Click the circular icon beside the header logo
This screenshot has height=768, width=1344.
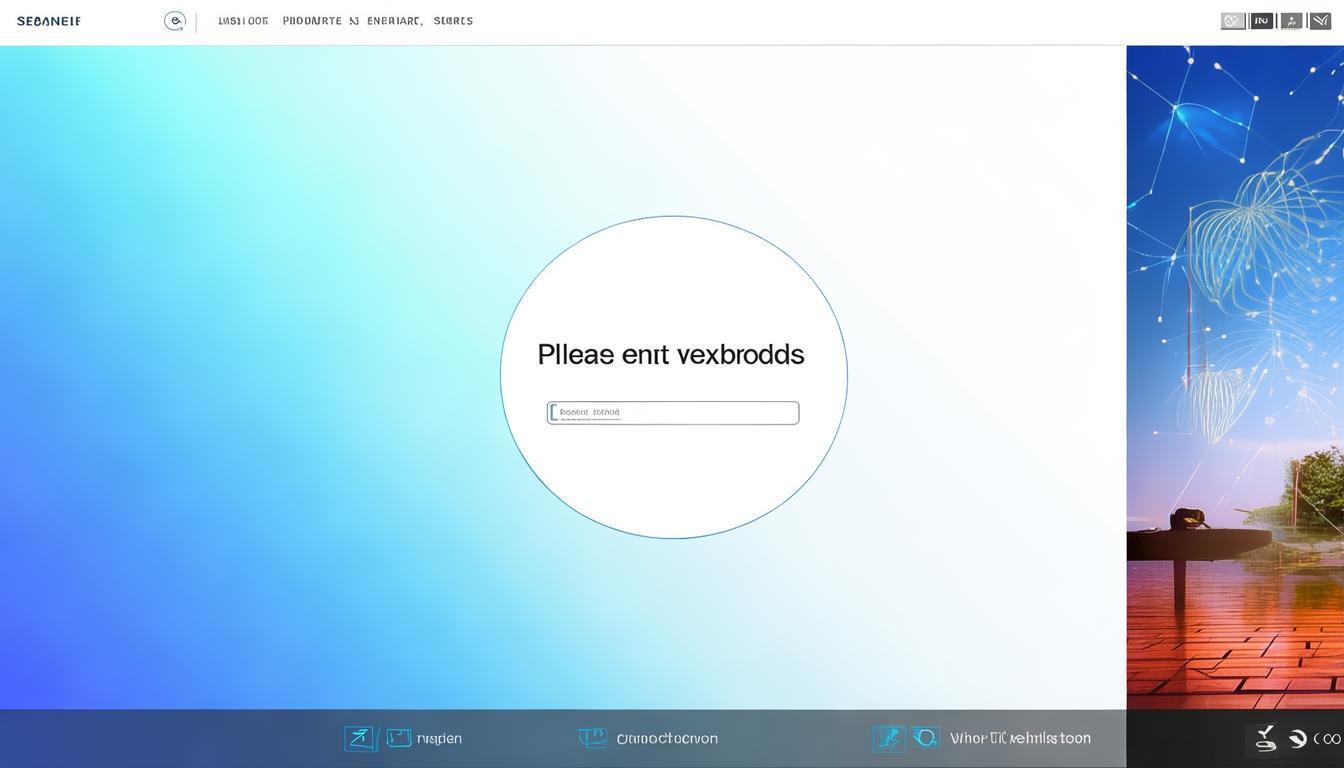coord(175,21)
